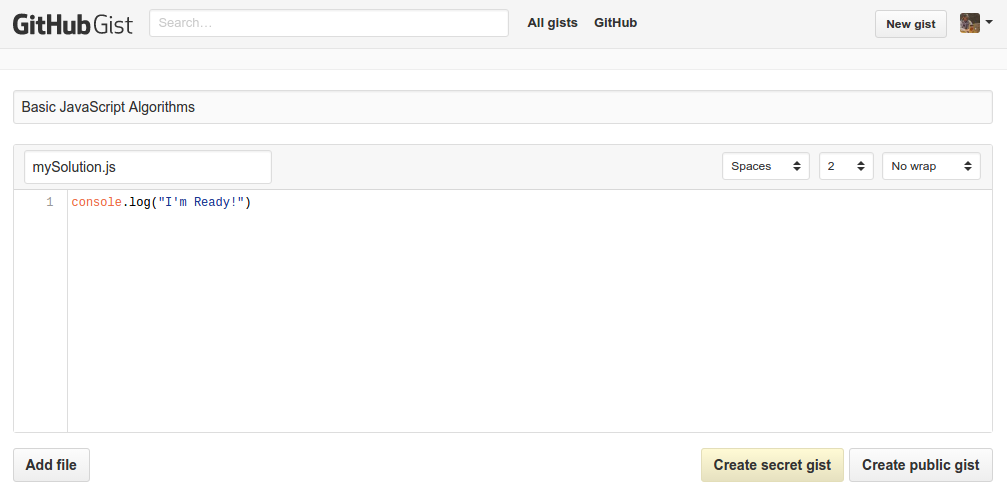Open the No wrap mode dropdown
Viewport: 1007px width, 499px height.
click(x=930, y=166)
